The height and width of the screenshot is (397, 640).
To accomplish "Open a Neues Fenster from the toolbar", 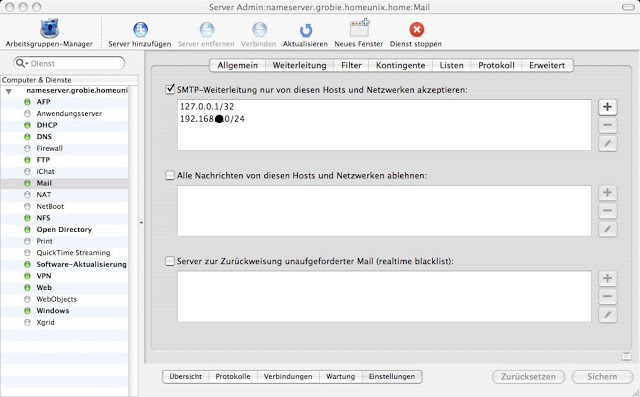I will (x=359, y=29).
